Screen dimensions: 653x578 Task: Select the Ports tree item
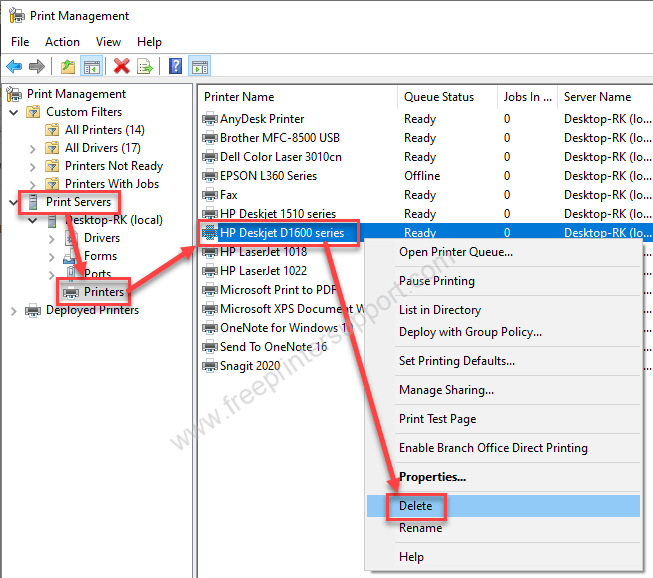(97, 274)
